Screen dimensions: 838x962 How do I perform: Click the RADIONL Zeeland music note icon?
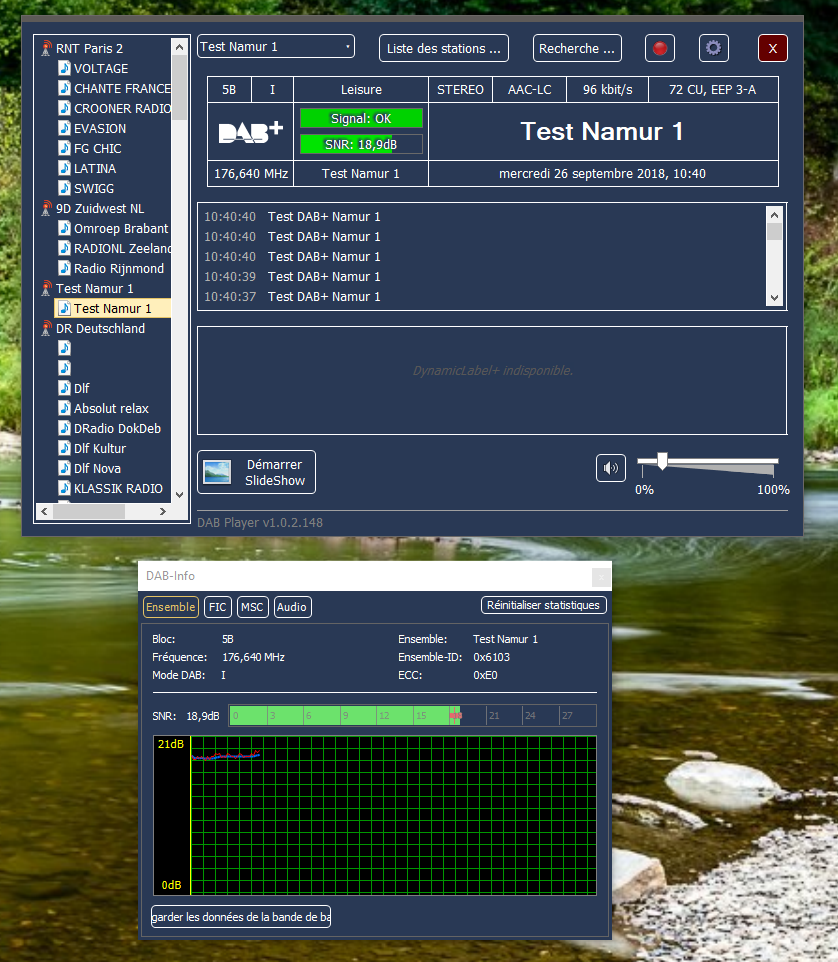click(64, 248)
